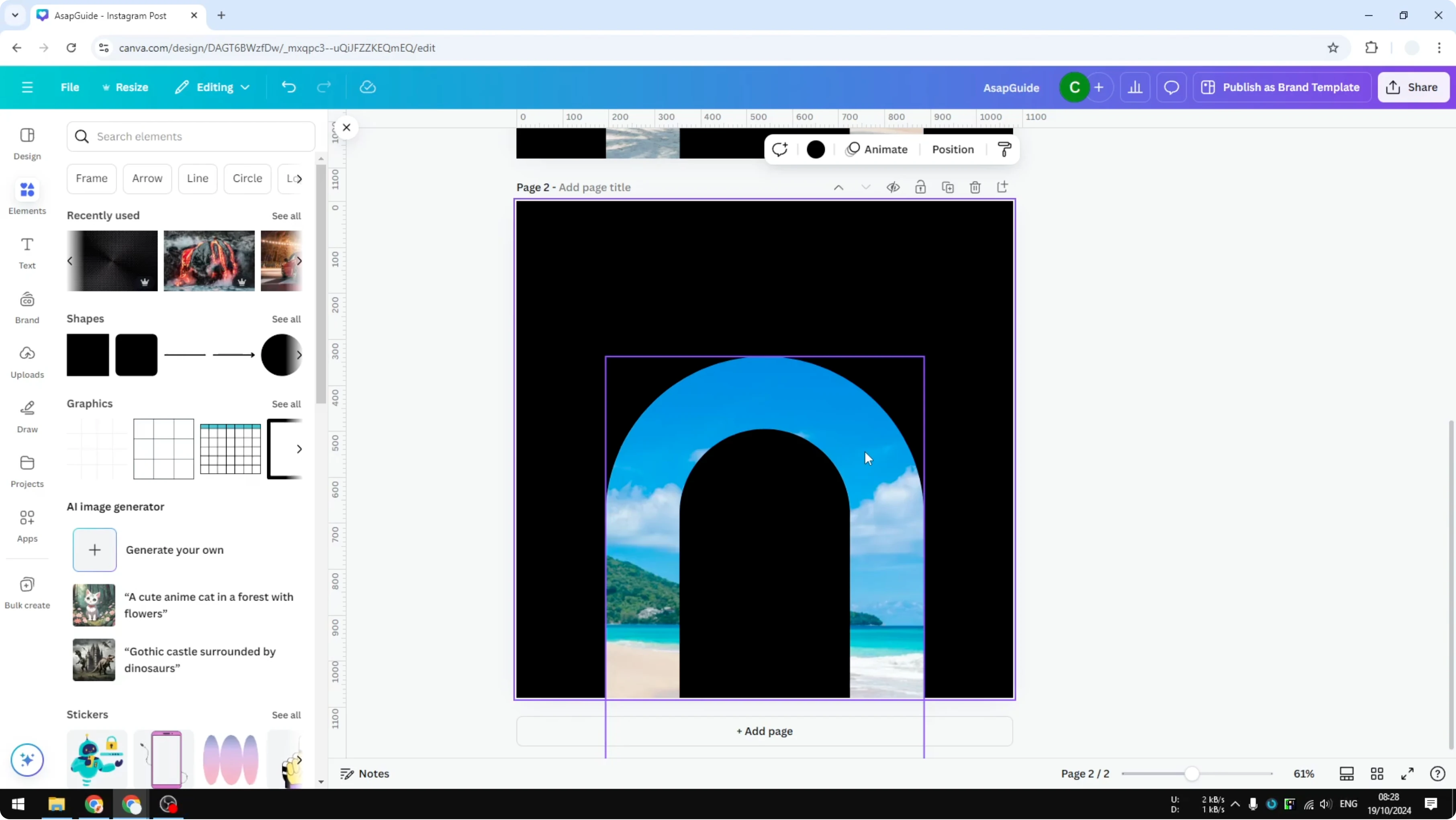Select the copy style paint roller tool

click(x=1004, y=149)
